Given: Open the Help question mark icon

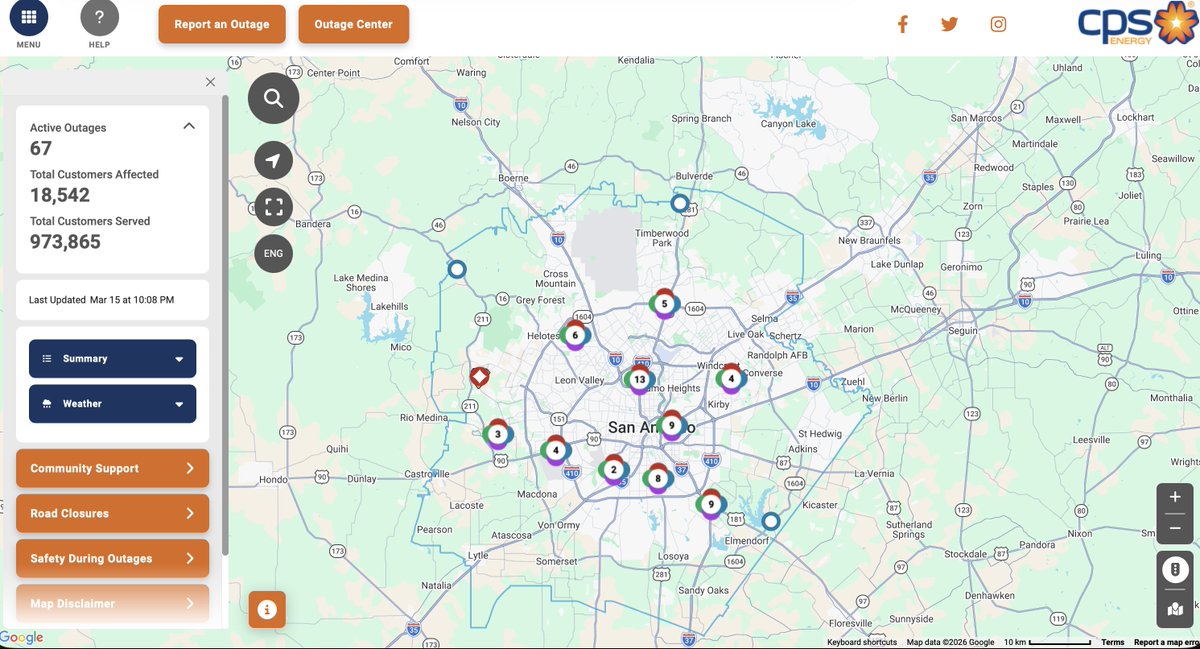Looking at the screenshot, I should coord(99,18).
